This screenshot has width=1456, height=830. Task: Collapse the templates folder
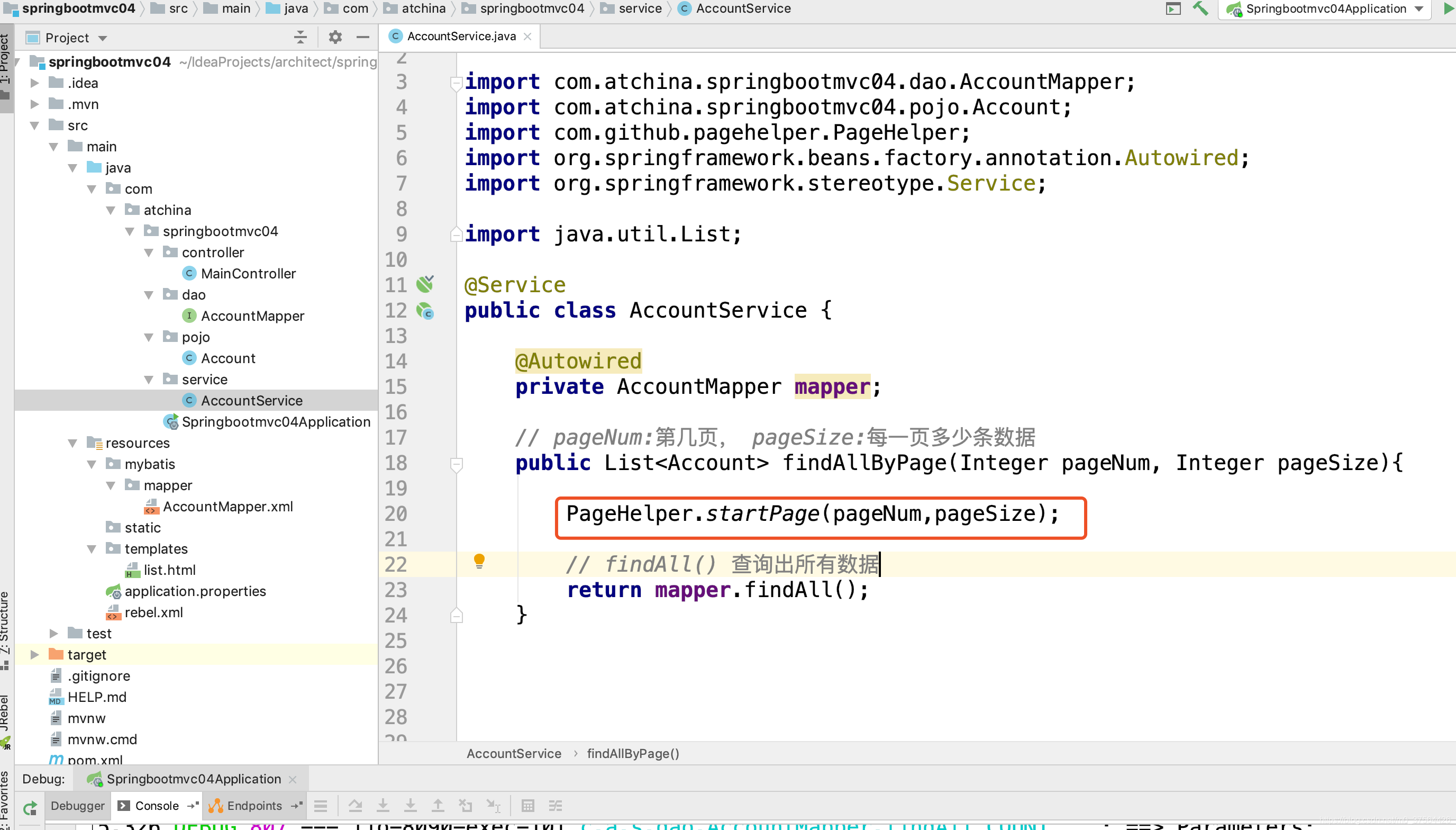(91, 549)
